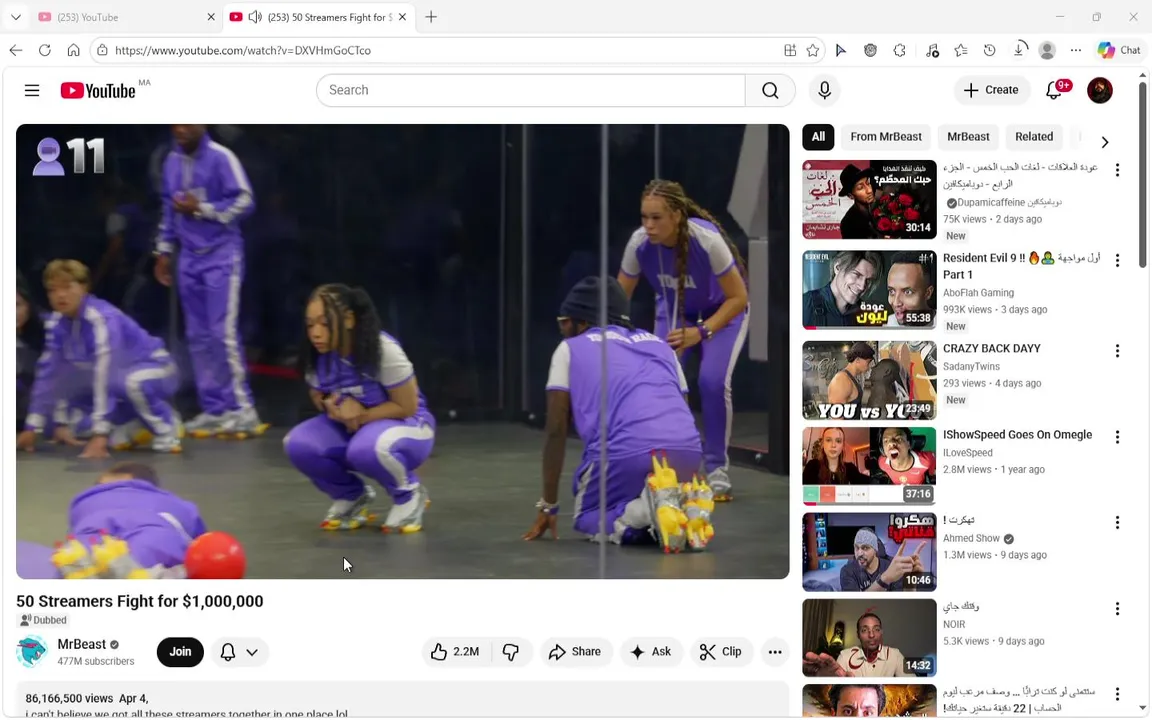Open the account avatar menu
Screen dimensions: 1152x720
pos(1100,90)
